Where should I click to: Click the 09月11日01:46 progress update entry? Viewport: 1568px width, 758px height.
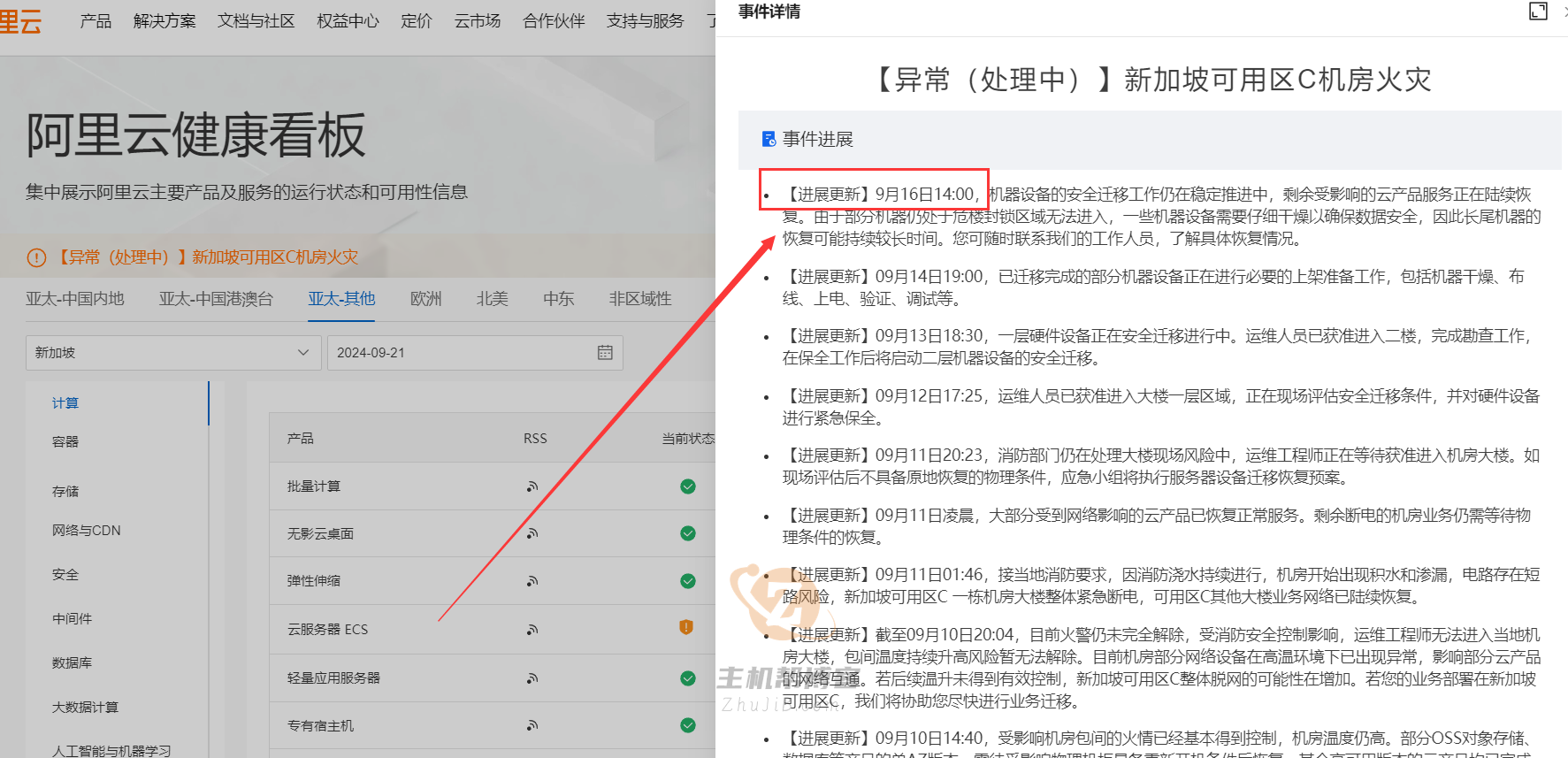(1161, 586)
